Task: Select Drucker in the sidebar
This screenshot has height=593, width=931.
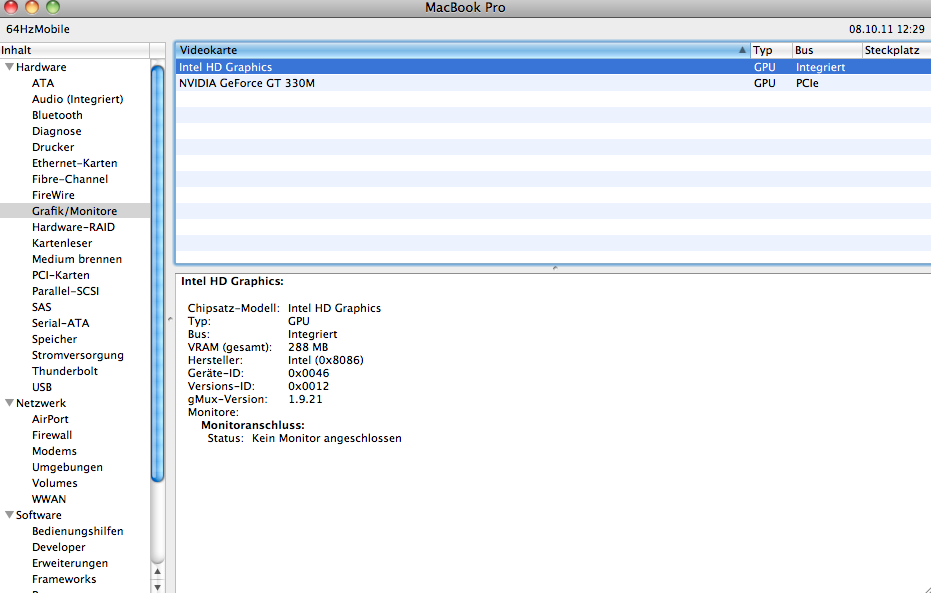Action: (x=53, y=147)
